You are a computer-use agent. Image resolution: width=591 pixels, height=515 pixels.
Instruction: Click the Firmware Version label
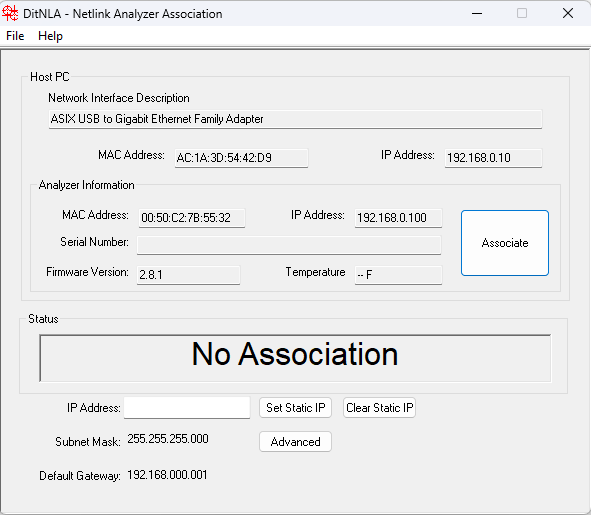tap(87, 272)
